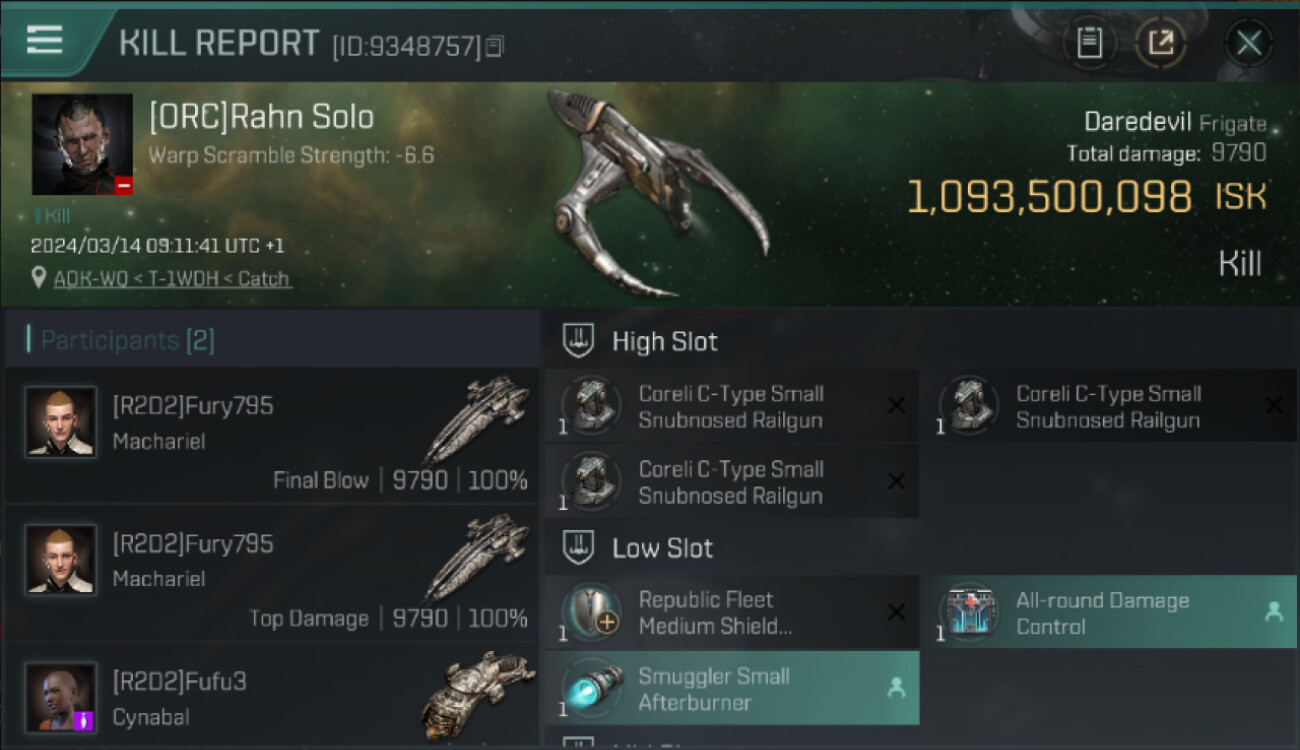Screen dimensions: 1300x750
Task: Copy the kill report ID
Action: tap(495, 47)
